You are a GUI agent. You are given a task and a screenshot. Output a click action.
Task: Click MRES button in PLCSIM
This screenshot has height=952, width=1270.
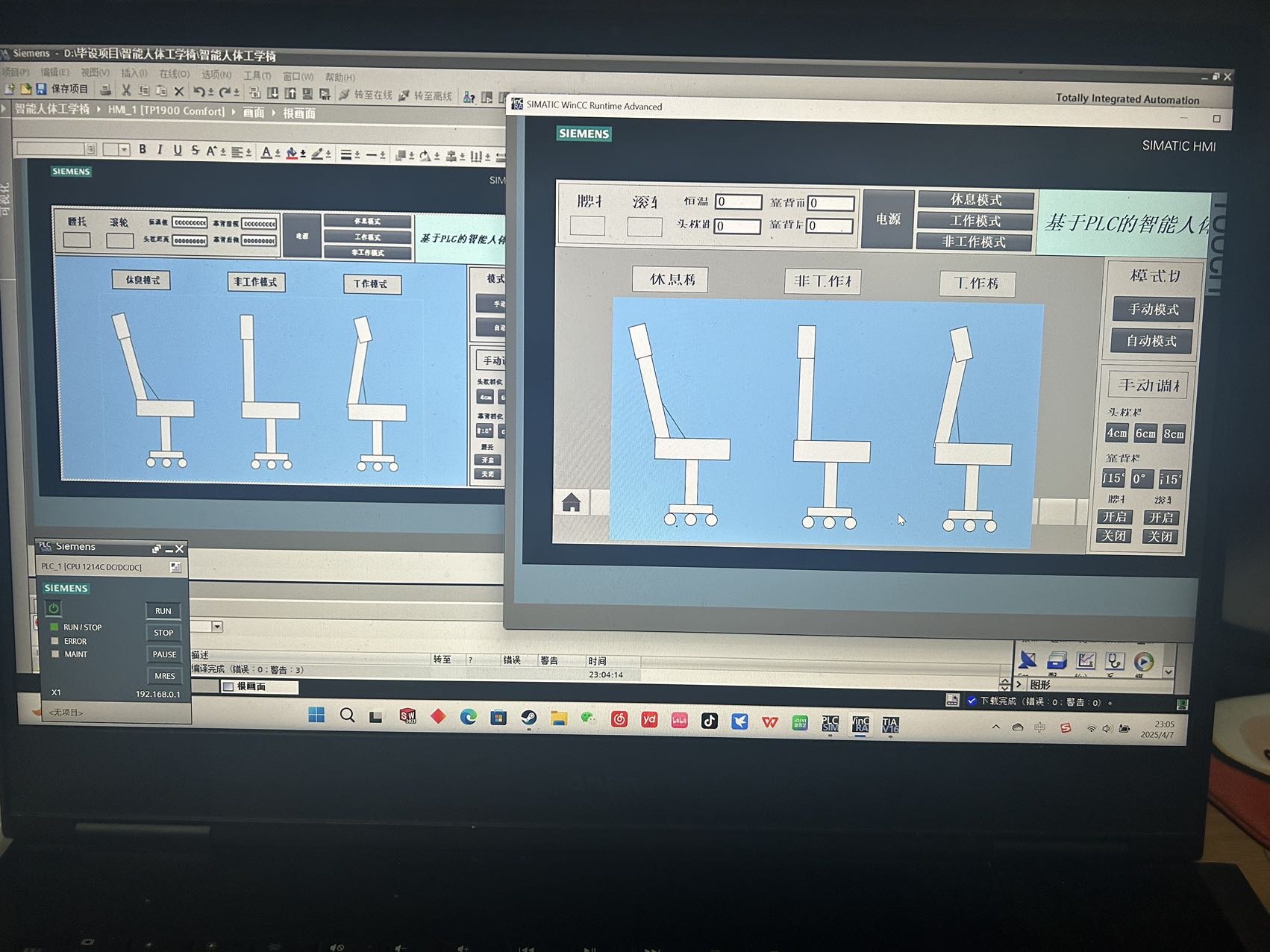tap(165, 676)
